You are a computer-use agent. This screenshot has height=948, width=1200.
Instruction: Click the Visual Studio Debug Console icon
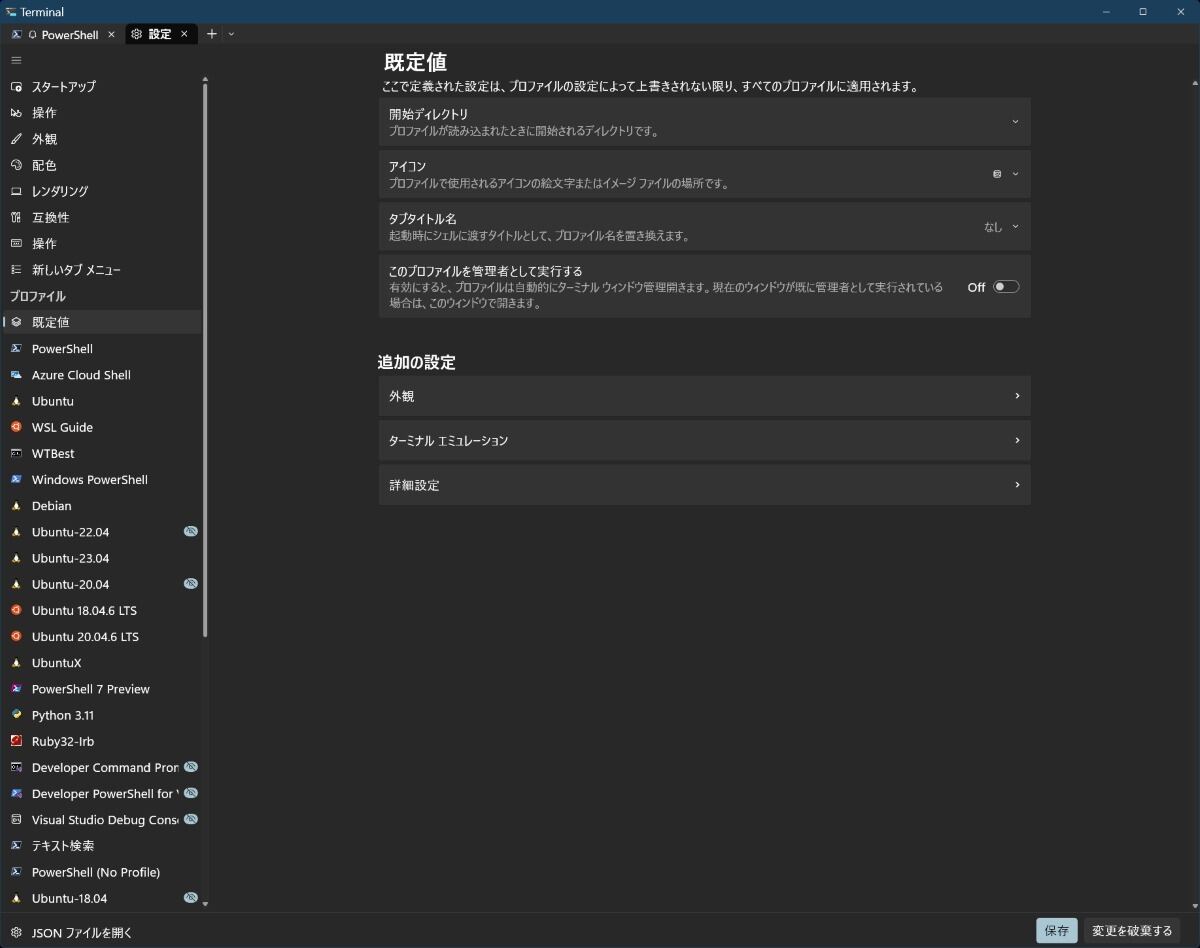pos(16,820)
